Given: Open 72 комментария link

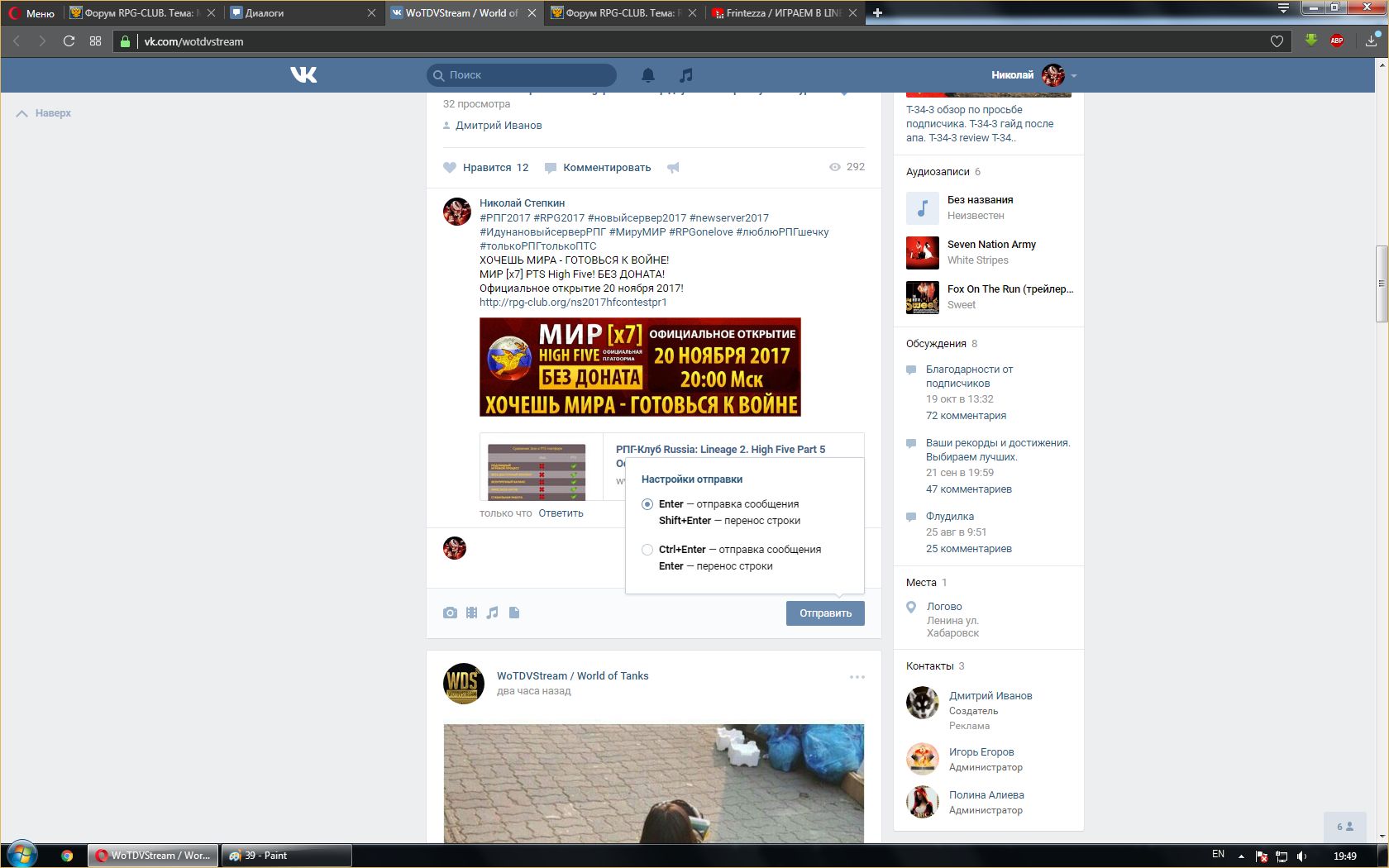Looking at the screenshot, I should click(966, 415).
